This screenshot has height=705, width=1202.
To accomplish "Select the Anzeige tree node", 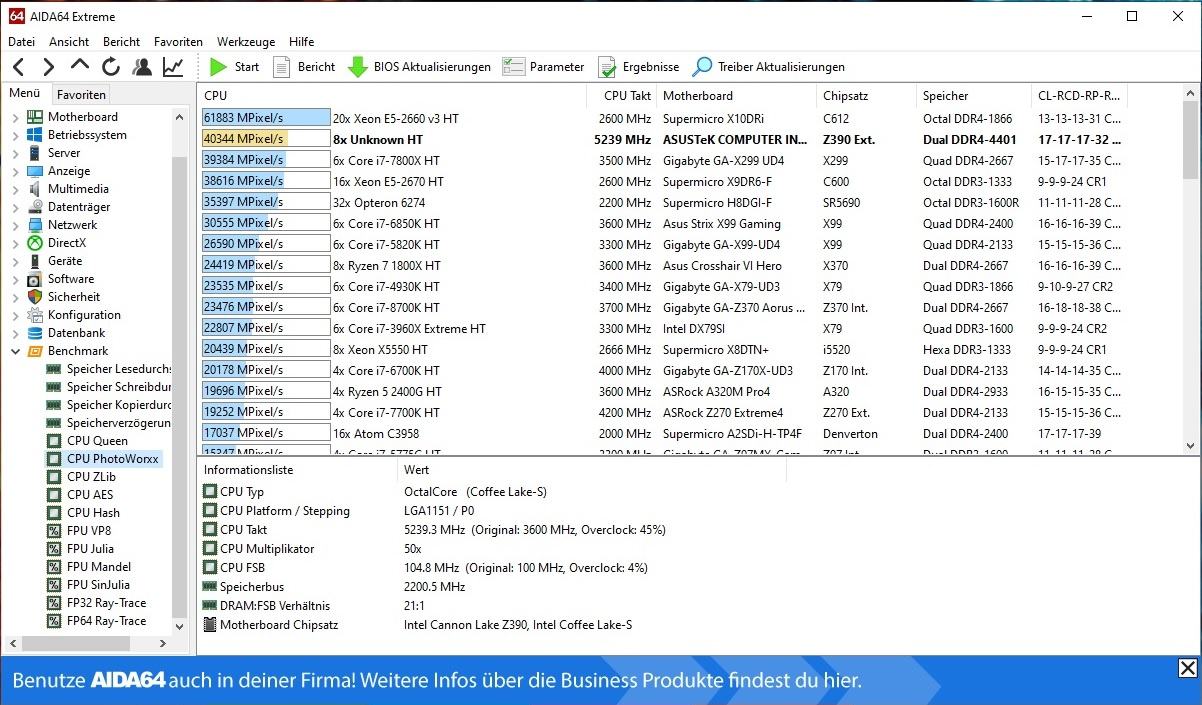I will [69, 171].
